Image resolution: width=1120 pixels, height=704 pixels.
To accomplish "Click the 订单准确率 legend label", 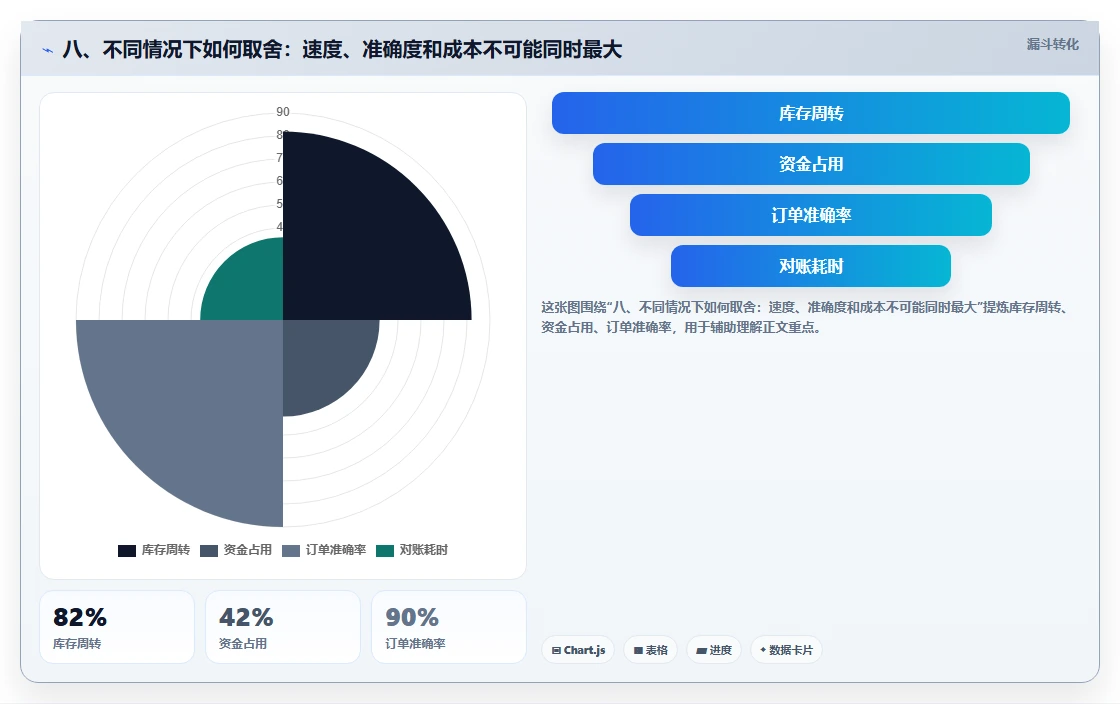I will click(336, 550).
